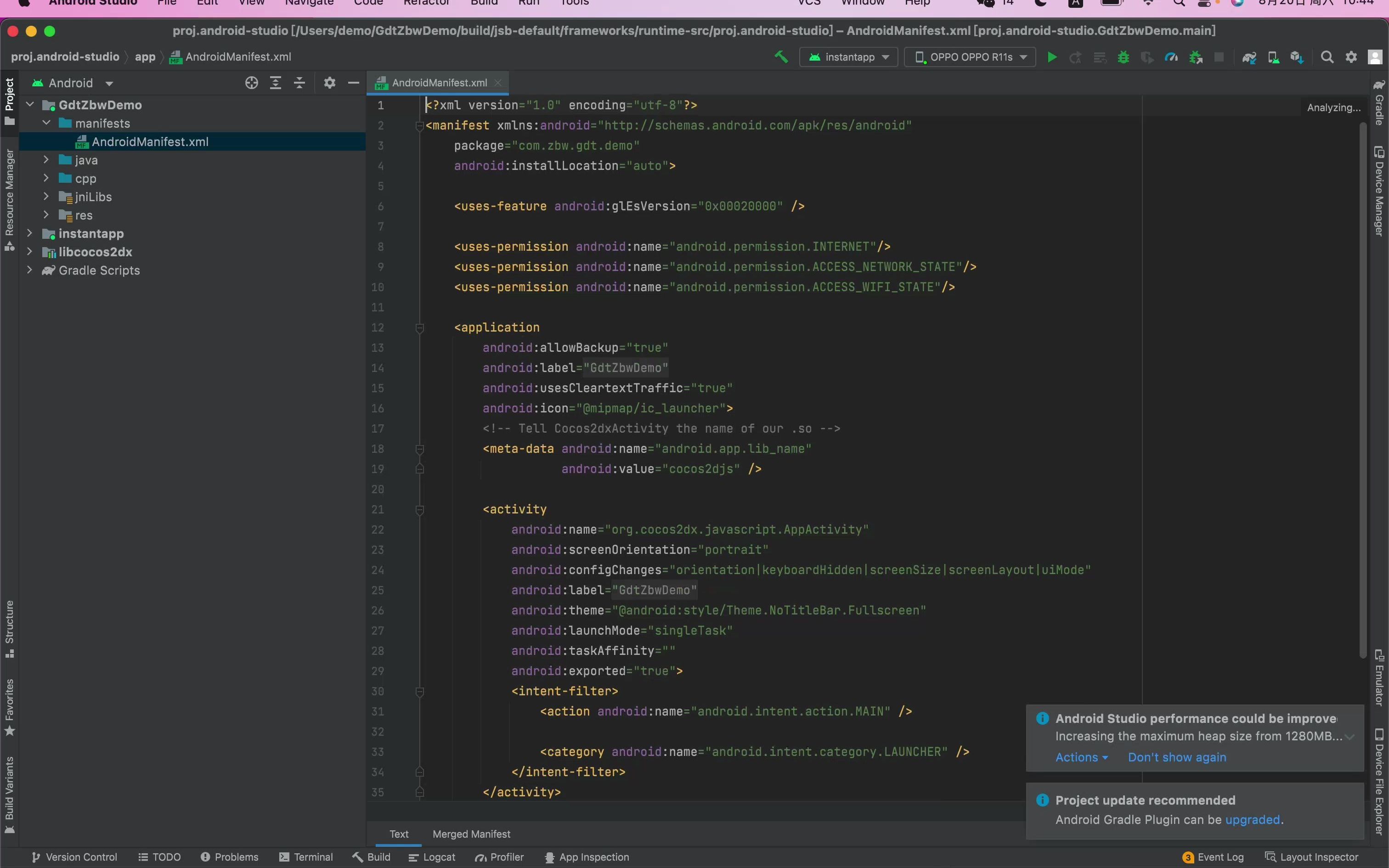This screenshot has width=1389, height=868.
Task: Expand the java folder
Action: 46,160
